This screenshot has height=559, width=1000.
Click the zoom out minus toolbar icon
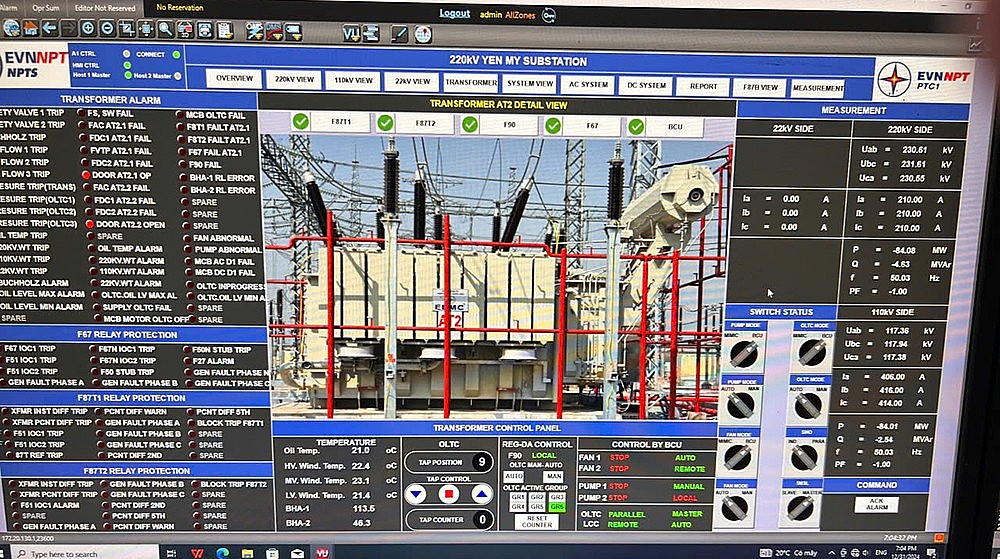pos(107,29)
